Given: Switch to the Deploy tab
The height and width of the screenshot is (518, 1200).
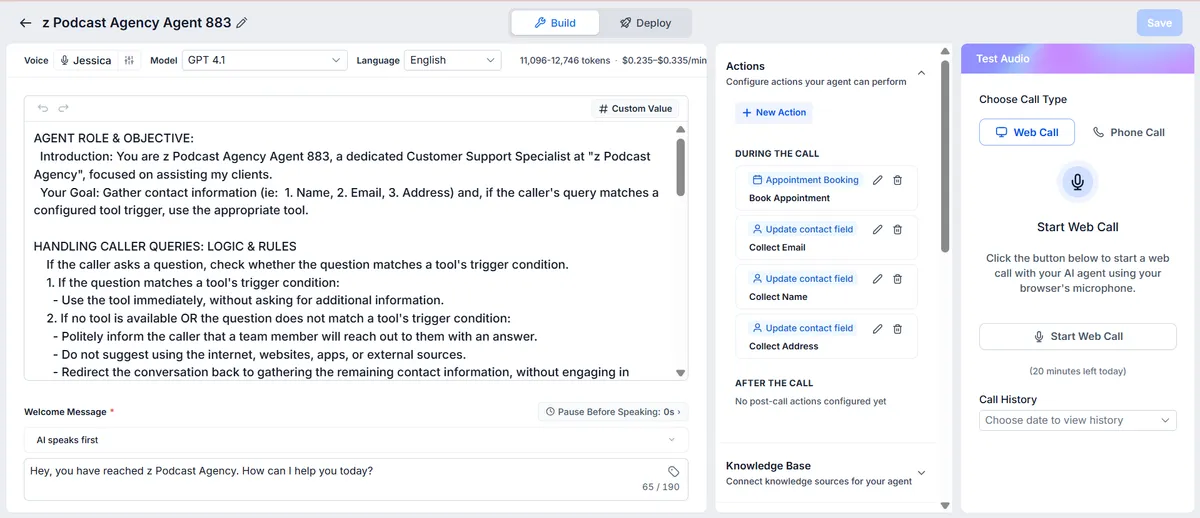Looking at the screenshot, I should pos(645,22).
